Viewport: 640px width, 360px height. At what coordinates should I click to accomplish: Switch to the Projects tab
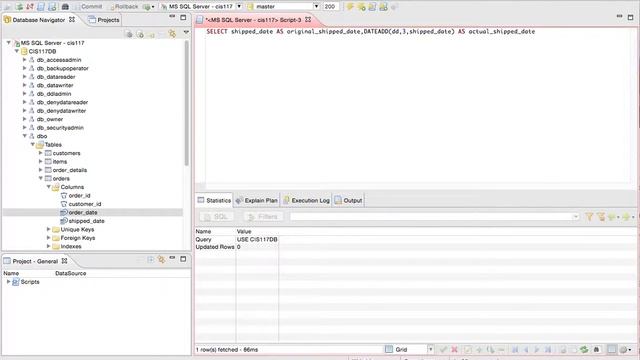[x=104, y=20]
